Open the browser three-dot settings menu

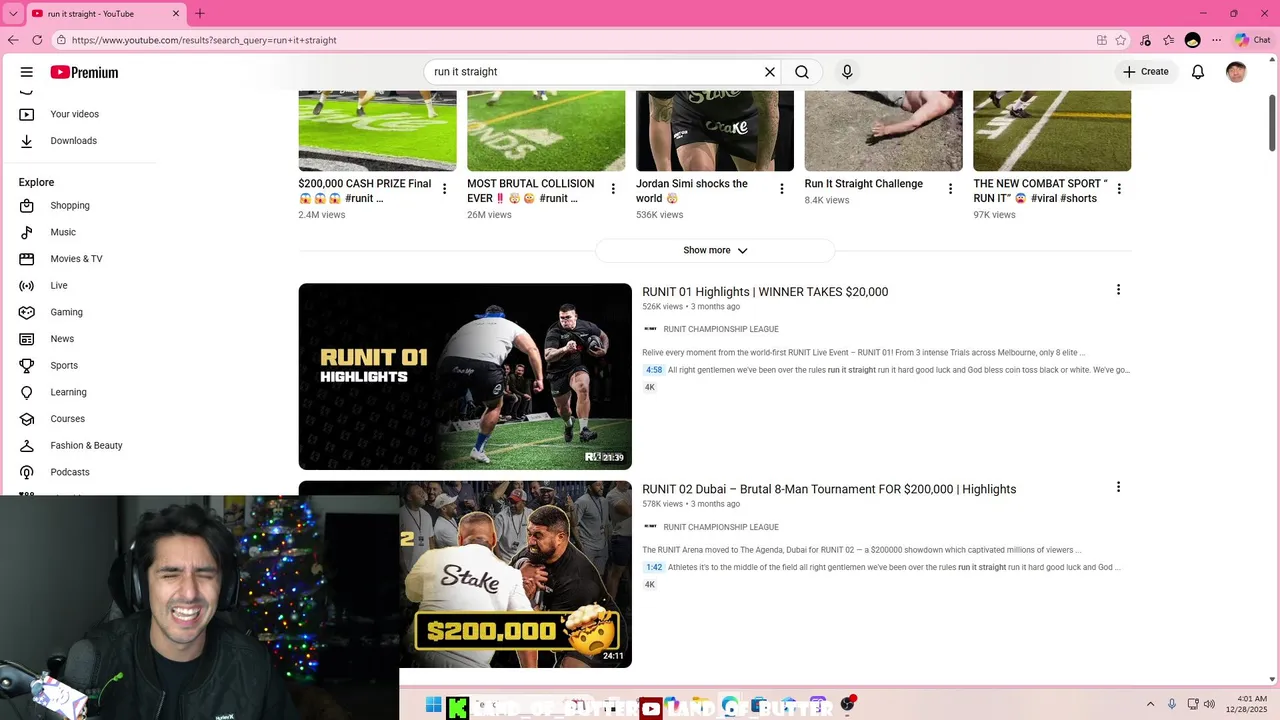[x=1216, y=40]
